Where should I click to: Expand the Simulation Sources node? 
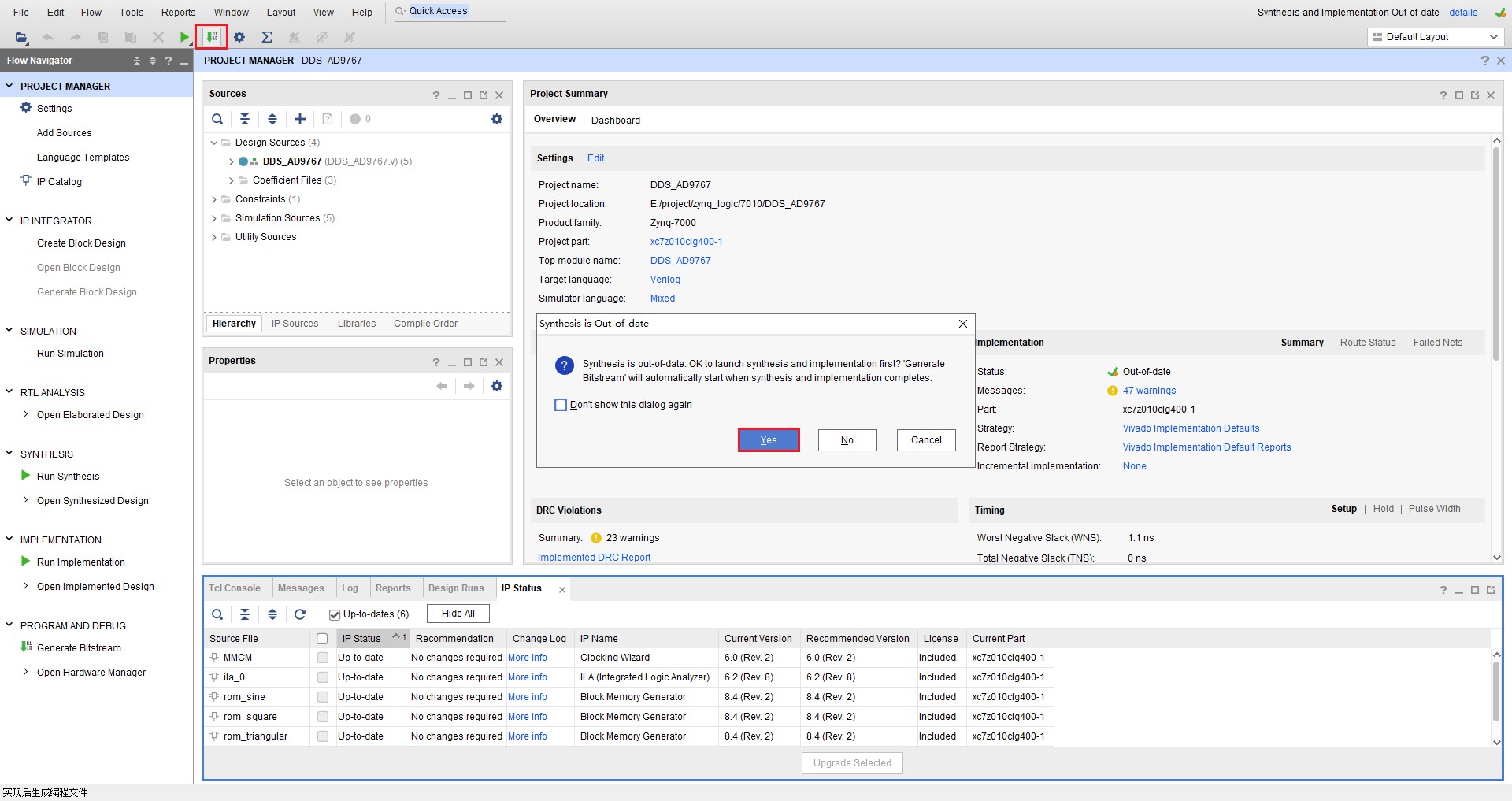click(213, 218)
